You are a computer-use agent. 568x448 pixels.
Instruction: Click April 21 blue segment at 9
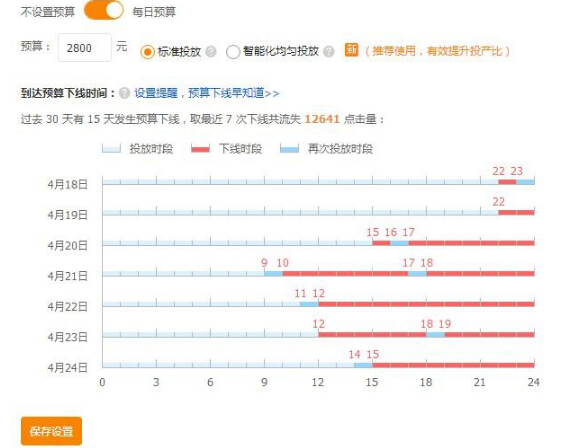273,273
